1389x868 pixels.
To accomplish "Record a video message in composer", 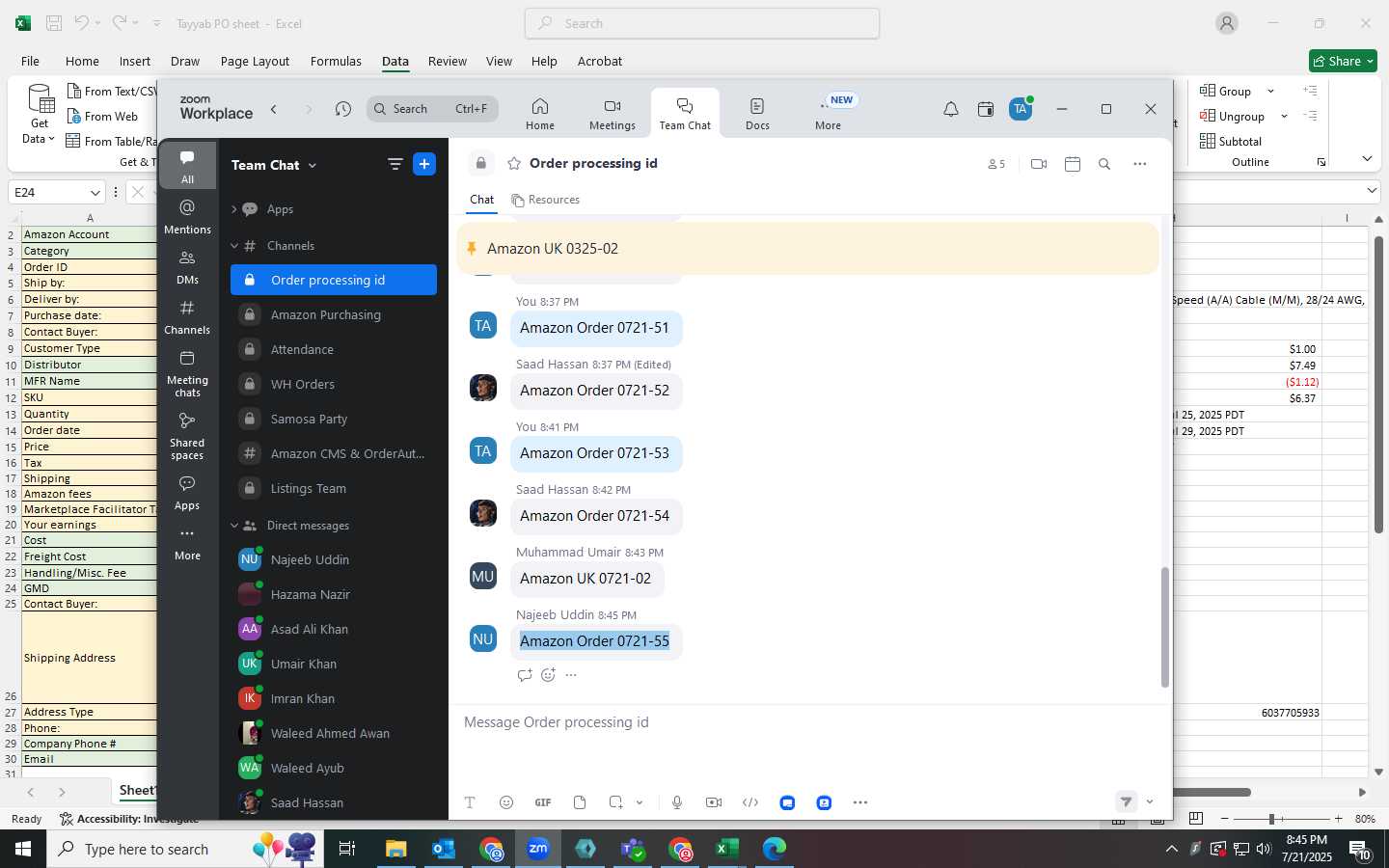I will 714,802.
